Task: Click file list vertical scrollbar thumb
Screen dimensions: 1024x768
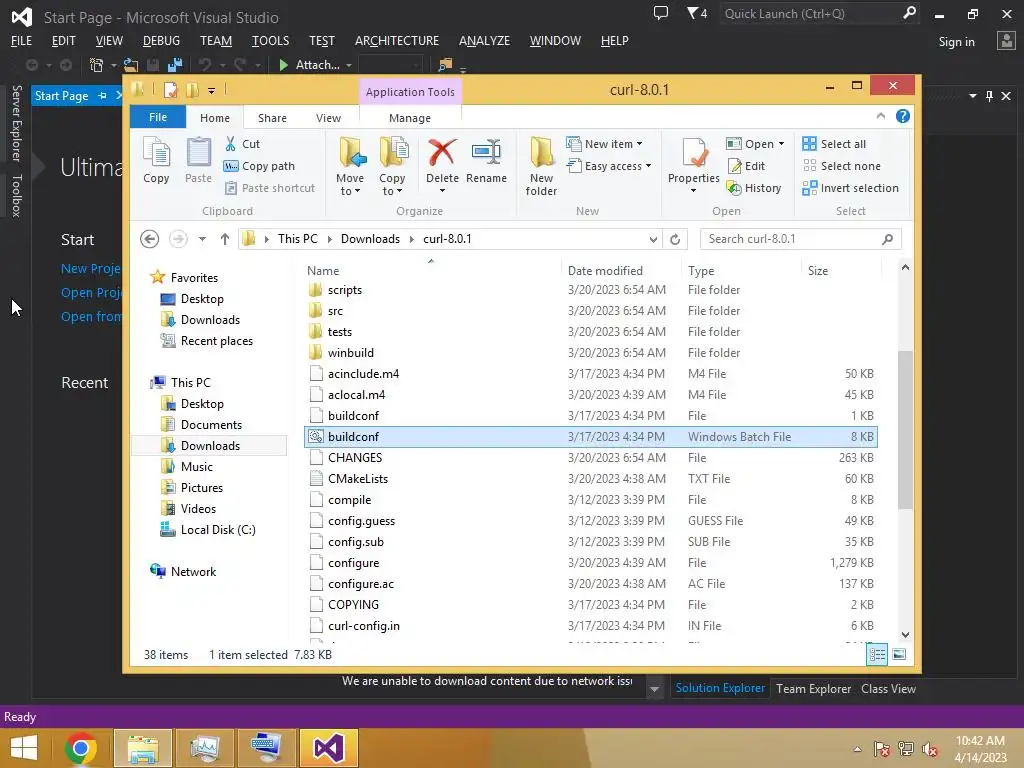Action: (x=905, y=430)
